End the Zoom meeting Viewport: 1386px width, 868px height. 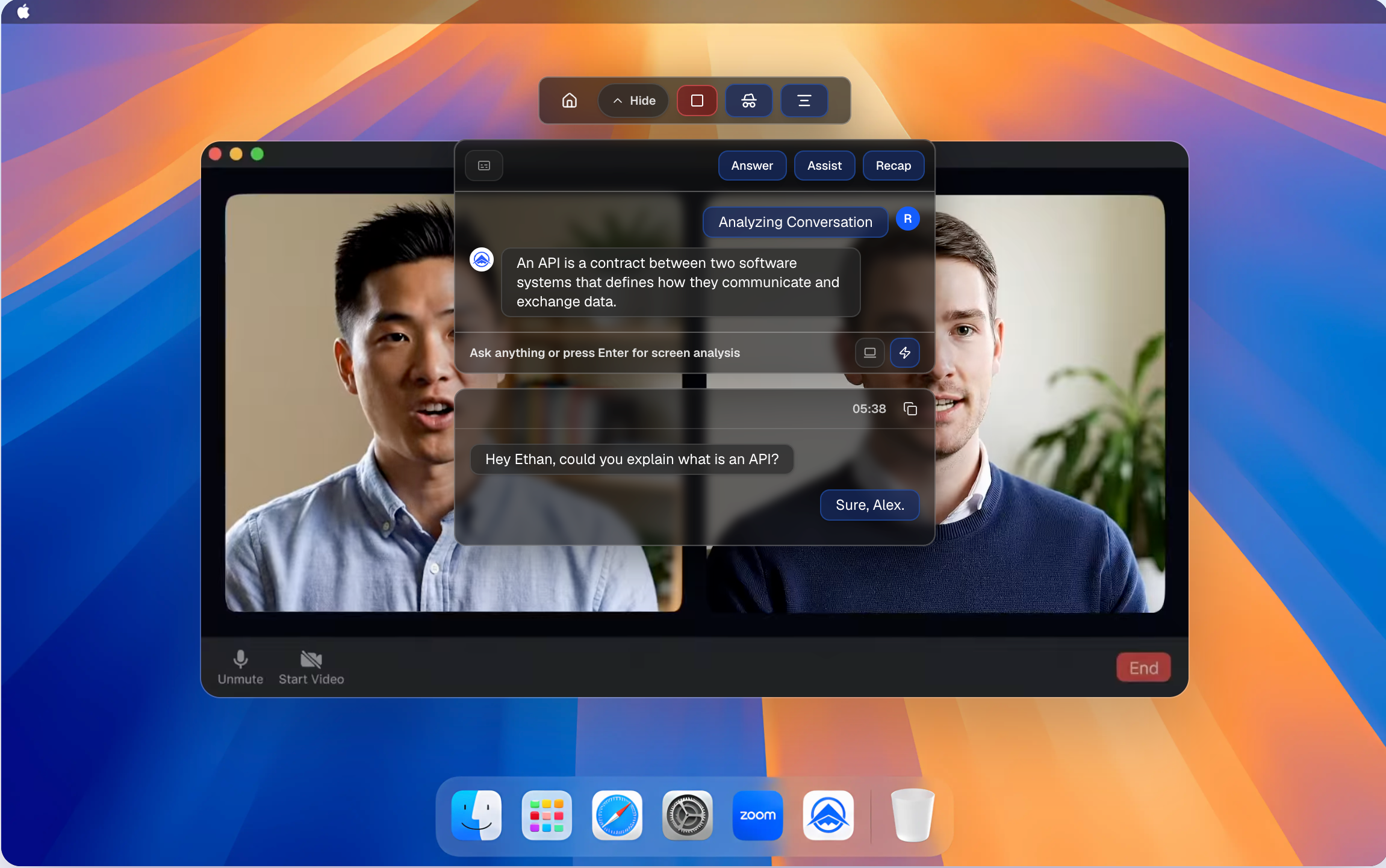coord(1143,668)
